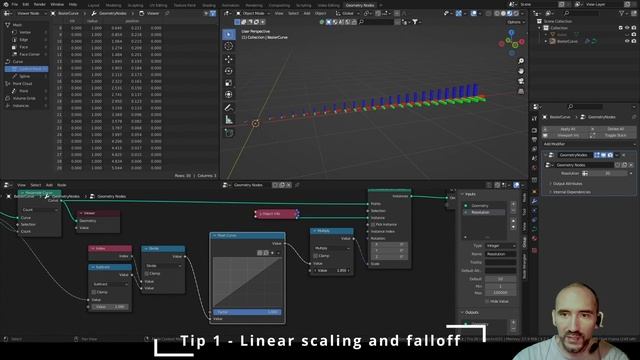Open the Add Modifier dropdown
The width and height of the screenshot is (640, 360).
coord(589,144)
